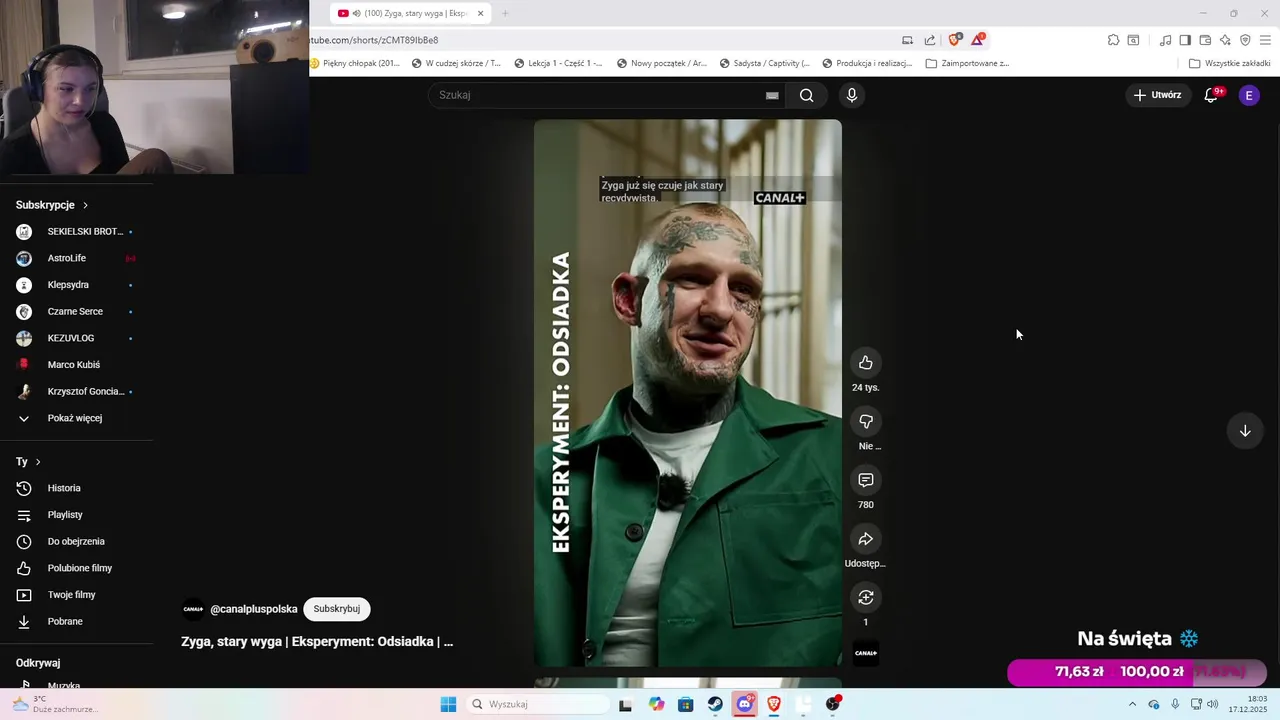Viewport: 1280px width, 720px height.
Task: Open Brave Wallet icon
Action: coord(1205,40)
